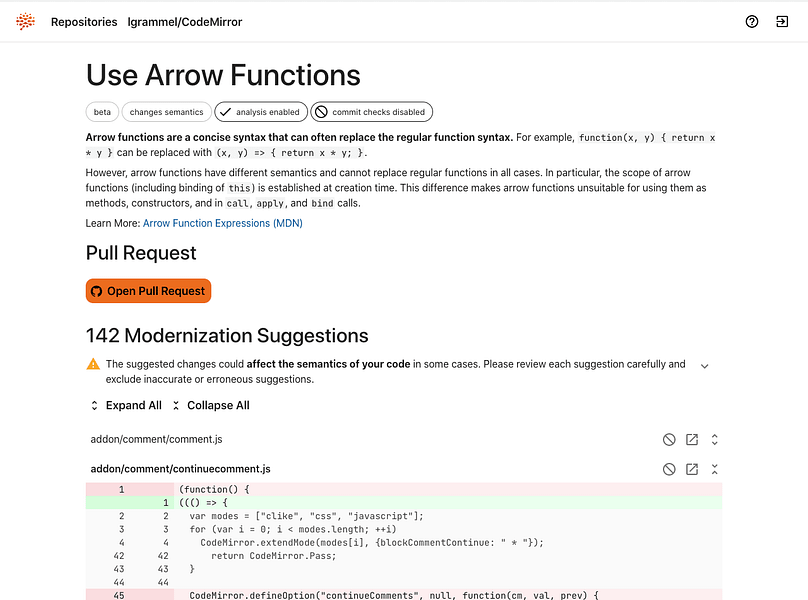Viewport: 808px width, 600px height.
Task: Click the removed line '(function() {'
Action: [x=404, y=489]
